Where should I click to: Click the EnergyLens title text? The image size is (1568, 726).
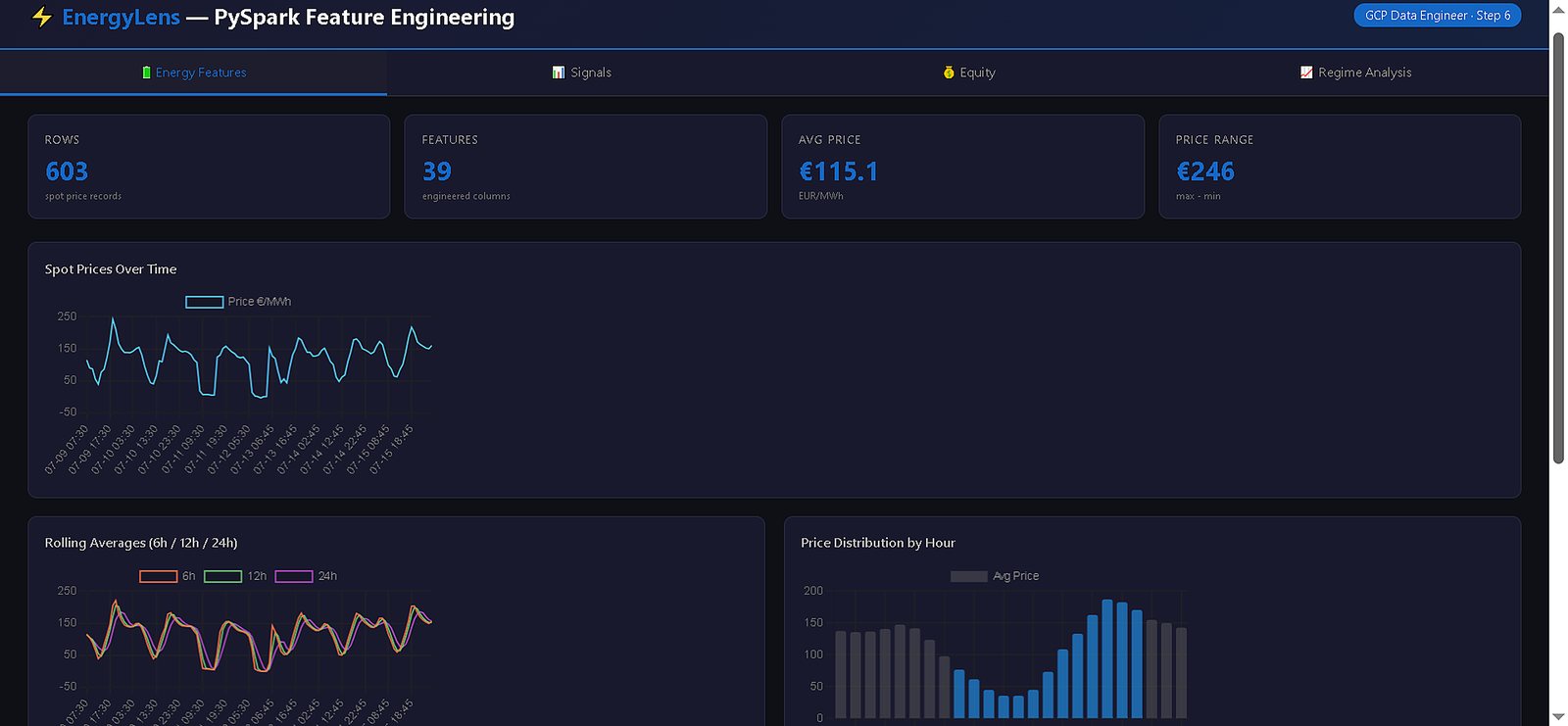click(121, 18)
